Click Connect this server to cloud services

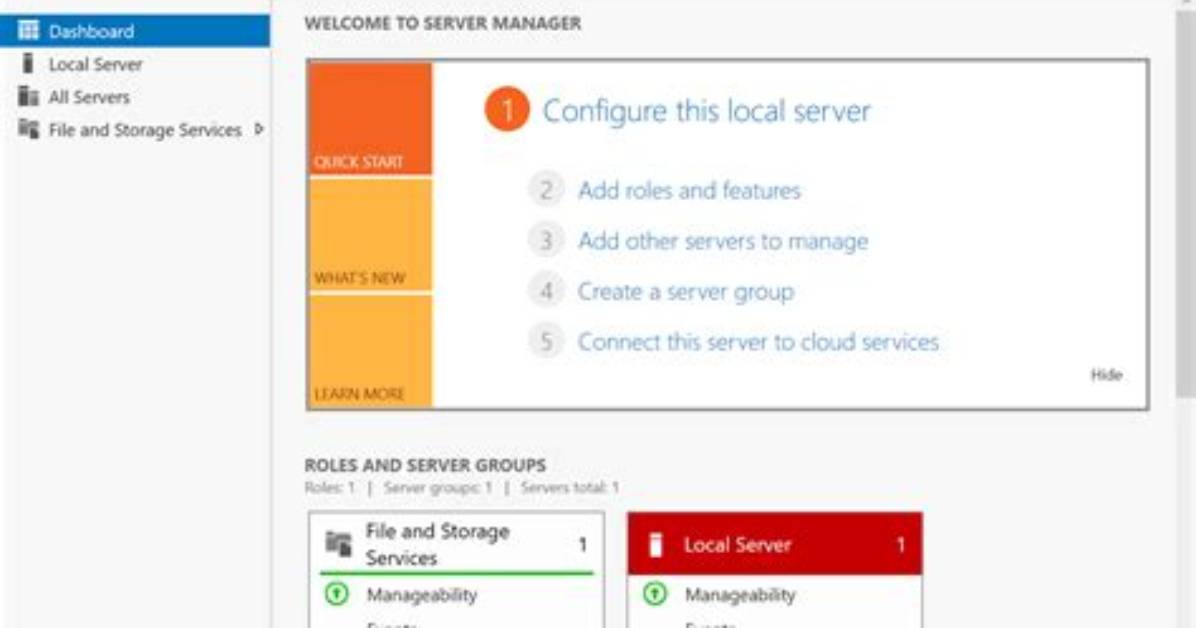click(x=758, y=342)
